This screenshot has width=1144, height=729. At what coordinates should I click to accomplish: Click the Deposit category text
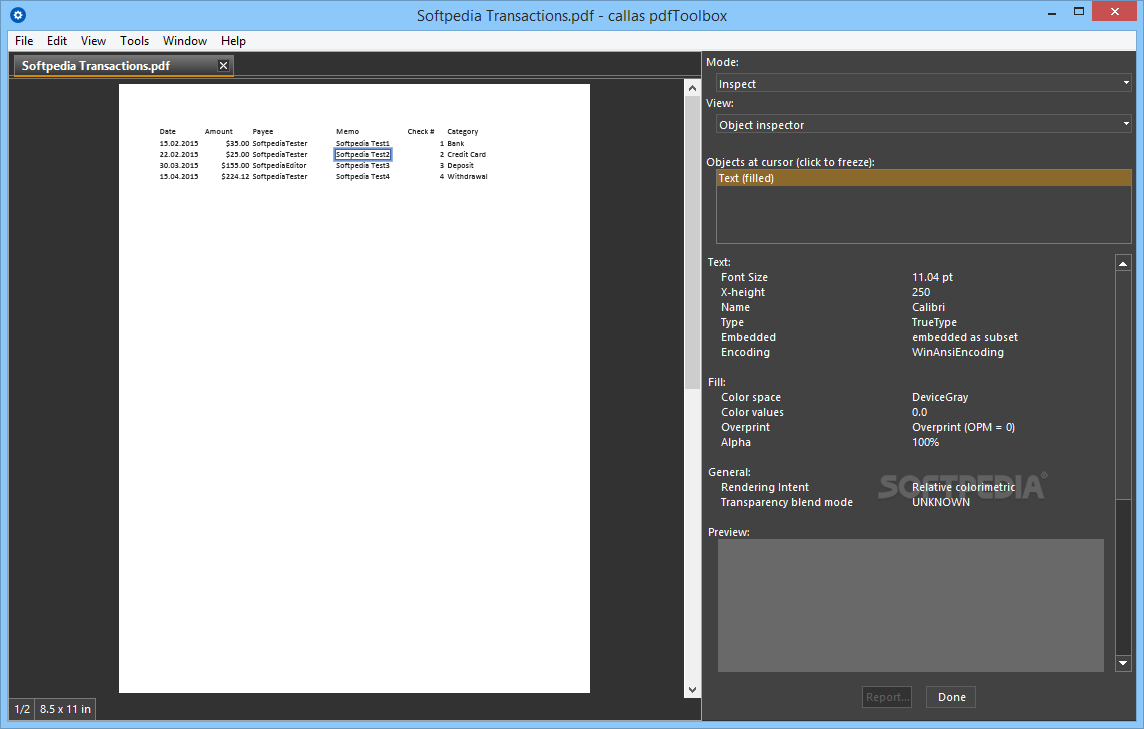click(x=460, y=166)
